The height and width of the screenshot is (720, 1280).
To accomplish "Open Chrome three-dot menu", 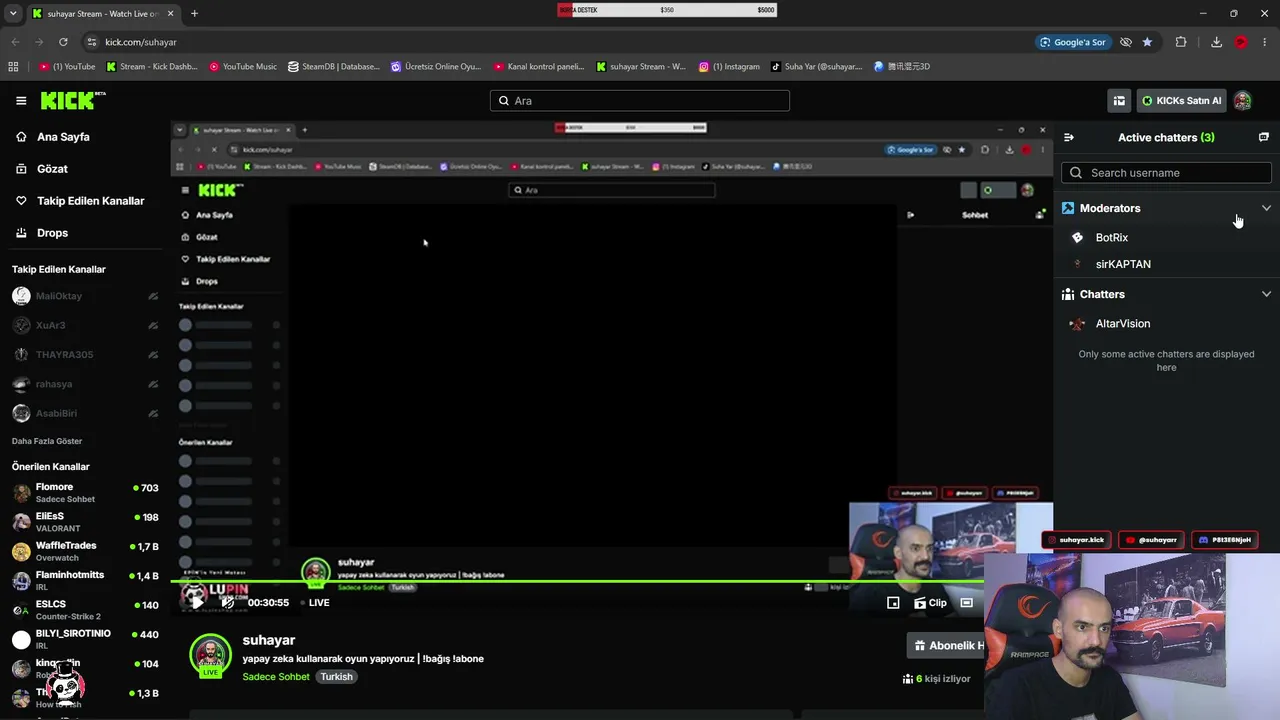I will pyautogui.click(x=1266, y=42).
